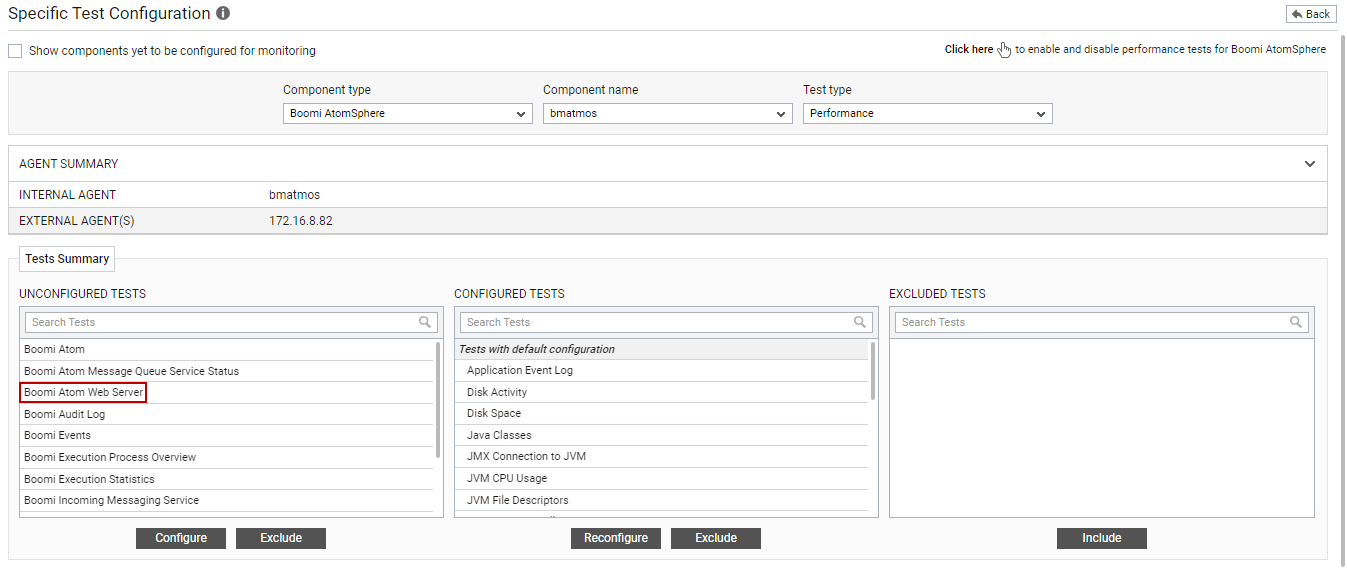The image size is (1347, 568).
Task: Click the page vertical scrollbar
Action: click(x=1342, y=300)
